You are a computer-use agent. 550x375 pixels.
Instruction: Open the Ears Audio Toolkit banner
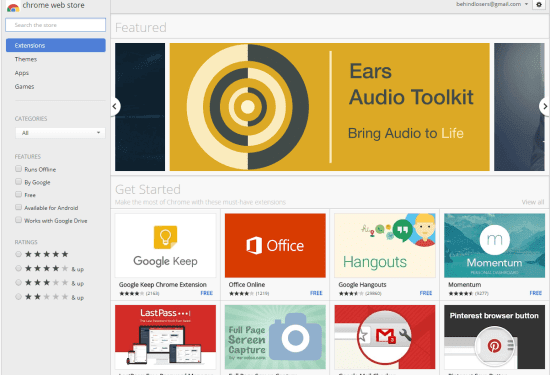329,107
